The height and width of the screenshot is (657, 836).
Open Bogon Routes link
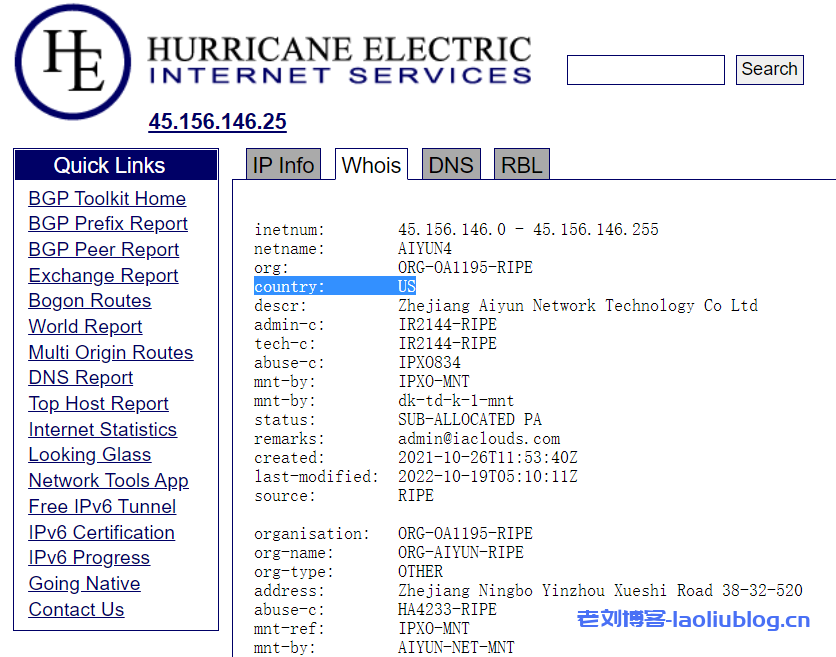90,301
